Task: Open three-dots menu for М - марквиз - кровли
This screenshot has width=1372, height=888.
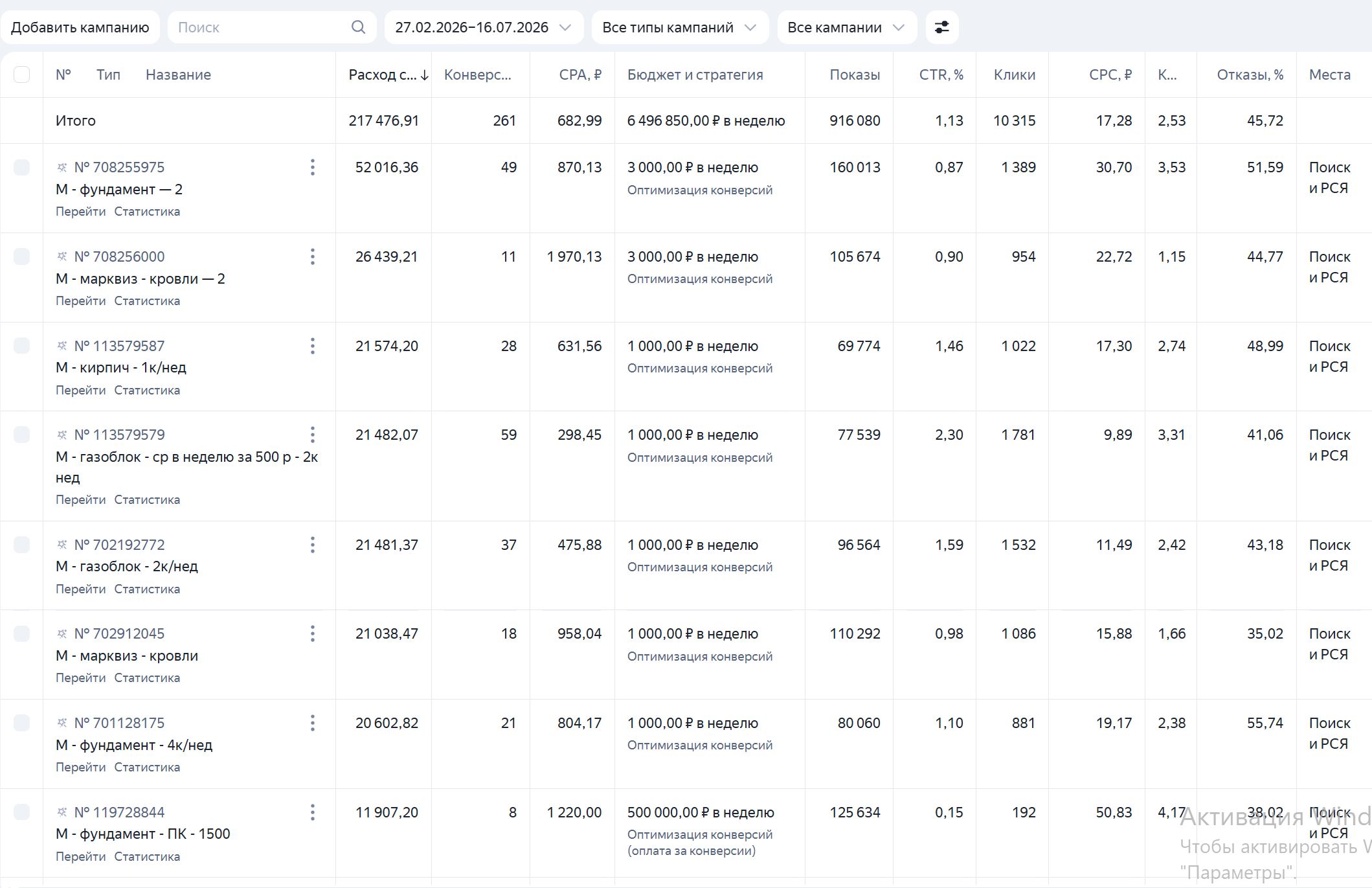Action: coord(312,633)
